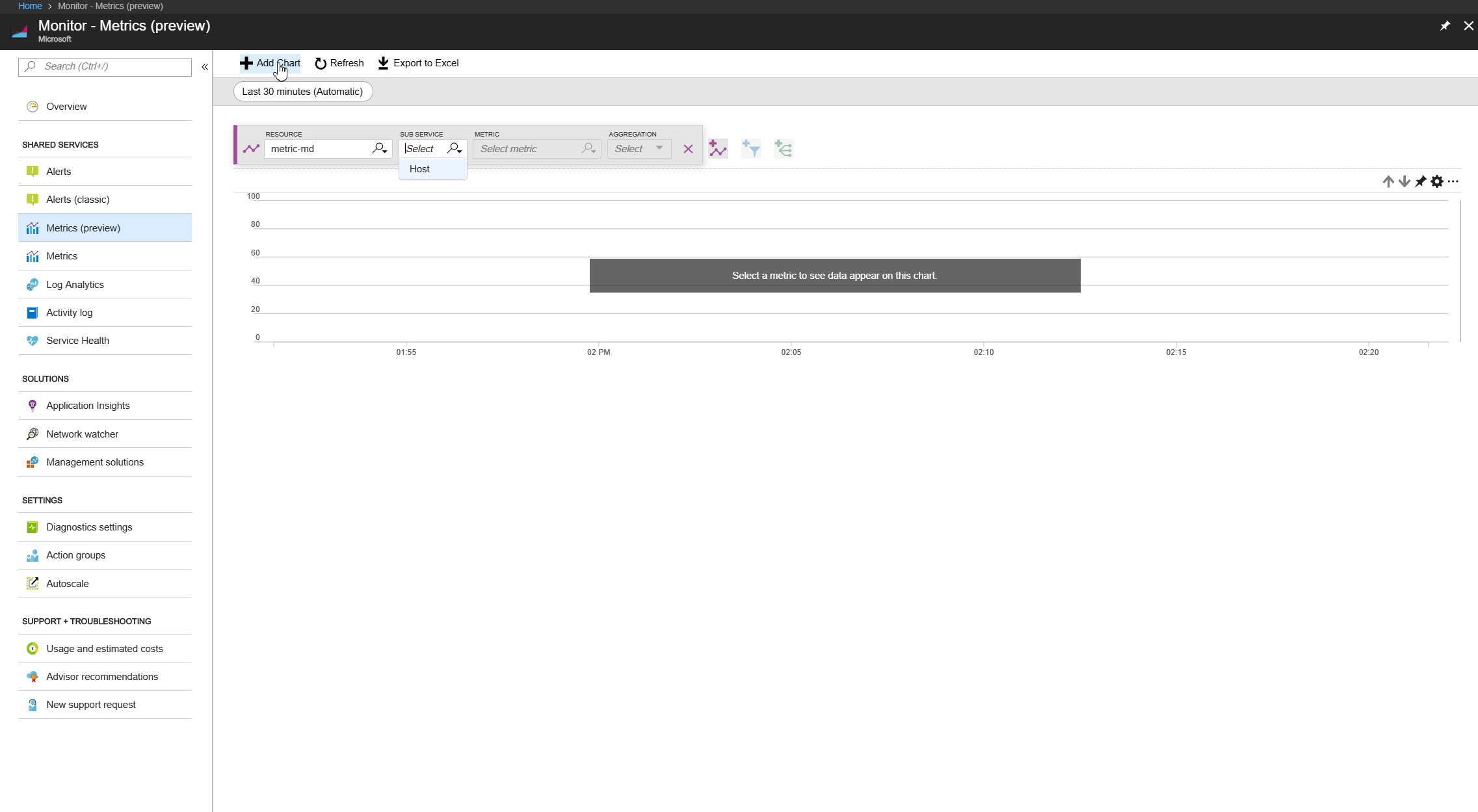
Task: Open Log Analytics in sidebar
Action: 75,285
